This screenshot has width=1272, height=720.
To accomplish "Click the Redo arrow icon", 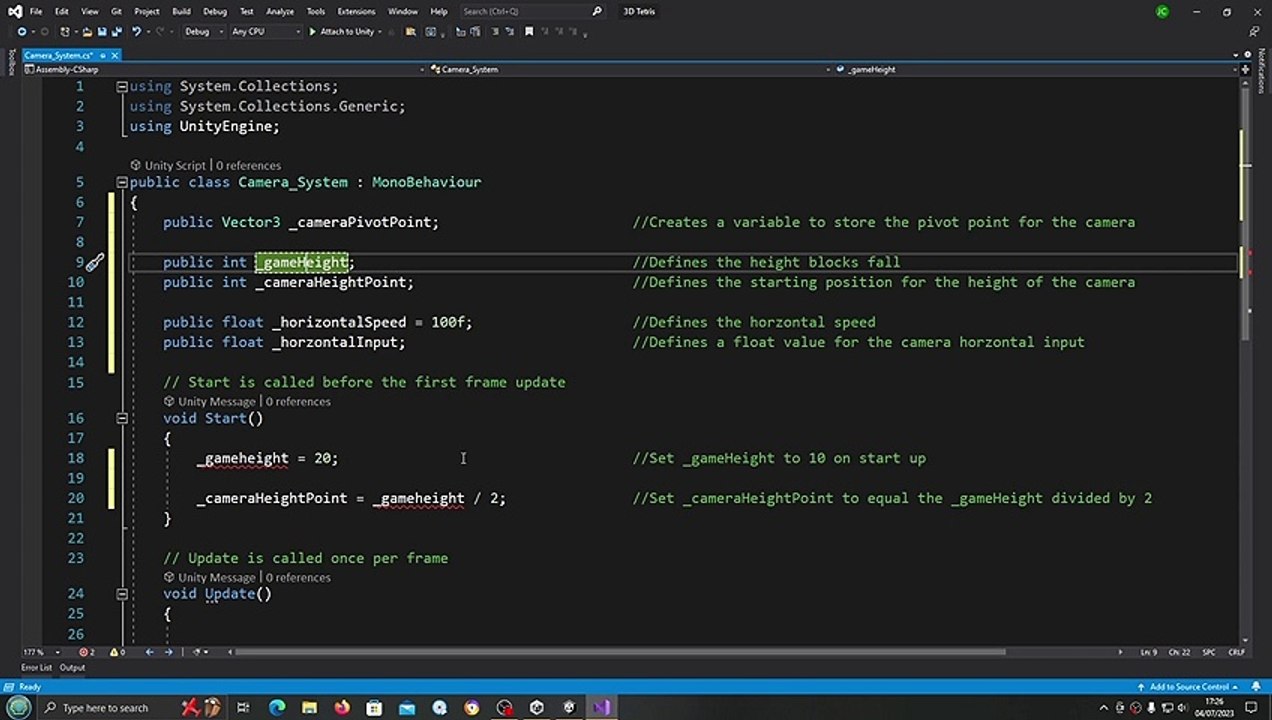I will pos(159,31).
